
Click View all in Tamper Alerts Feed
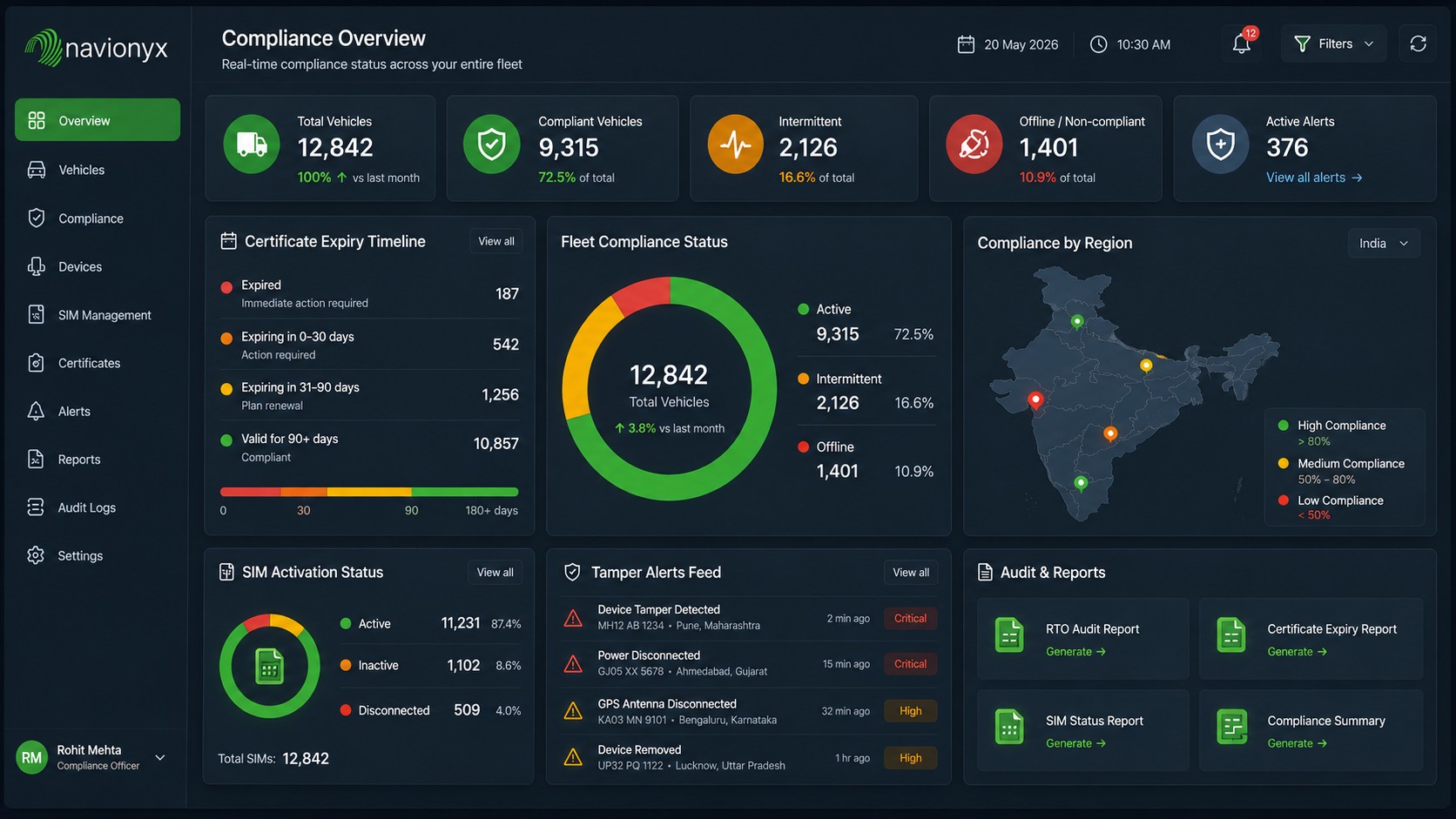(911, 572)
